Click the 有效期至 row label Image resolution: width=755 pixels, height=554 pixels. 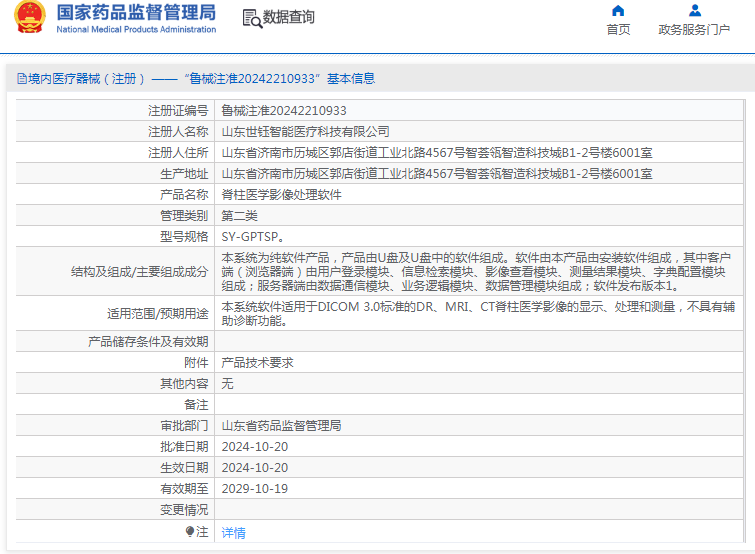point(184,489)
